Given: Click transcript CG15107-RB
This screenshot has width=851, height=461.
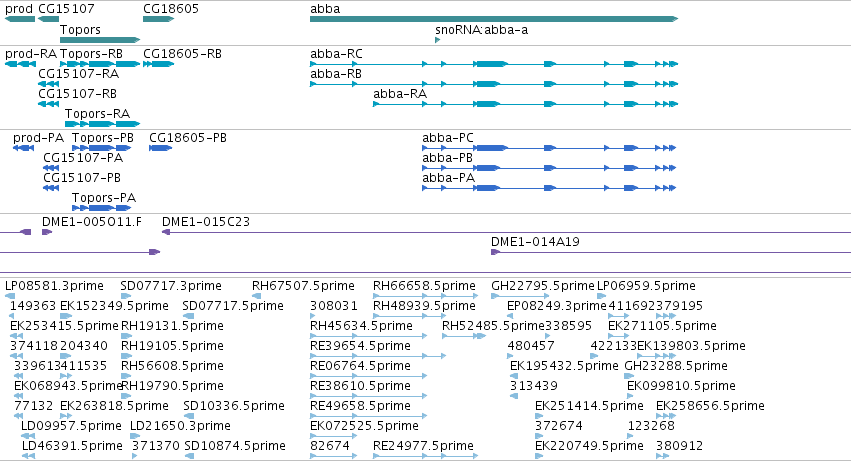Looking at the screenshot, I should [78, 94].
